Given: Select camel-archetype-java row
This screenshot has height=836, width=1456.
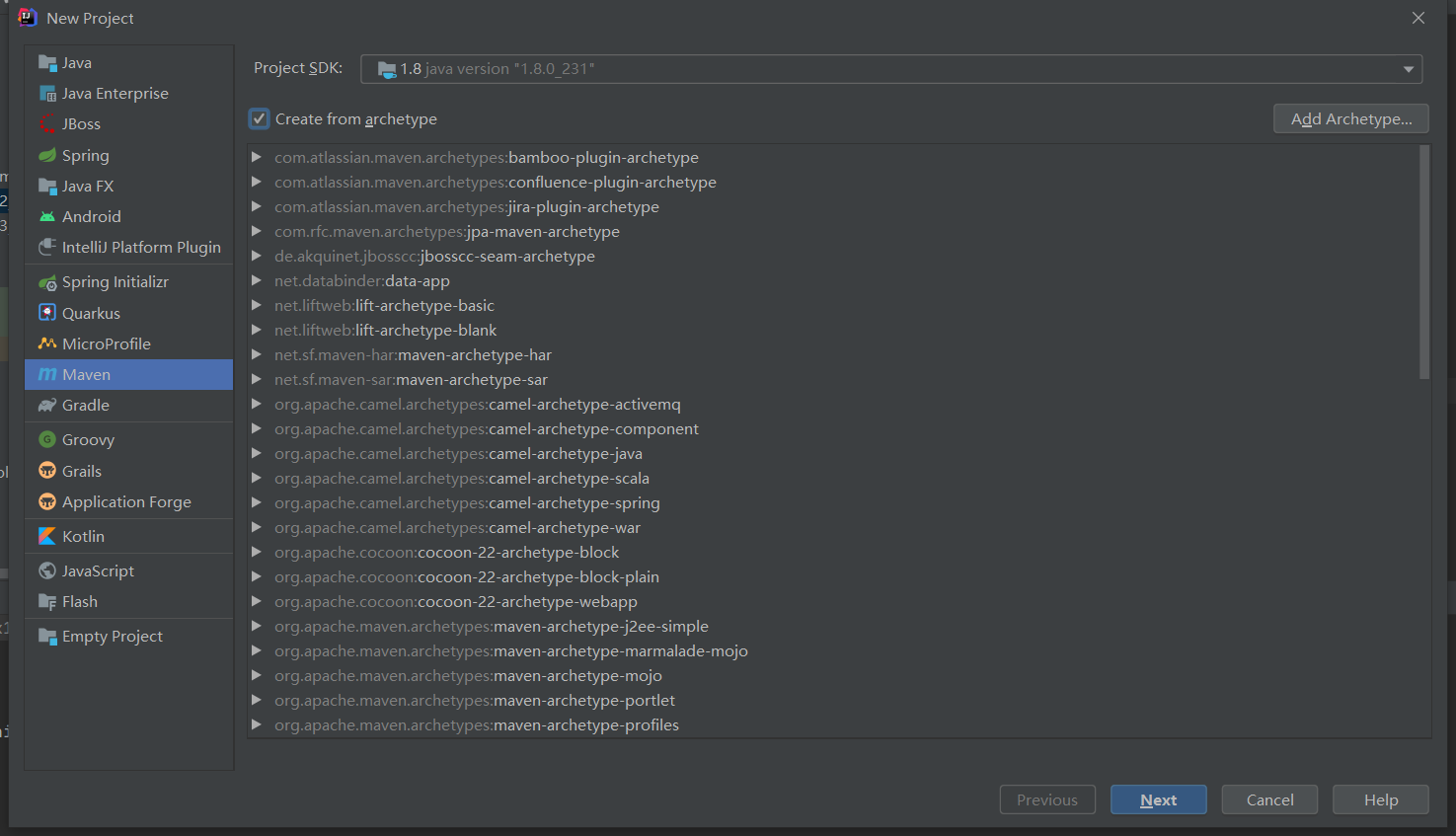Looking at the screenshot, I should (x=832, y=453).
